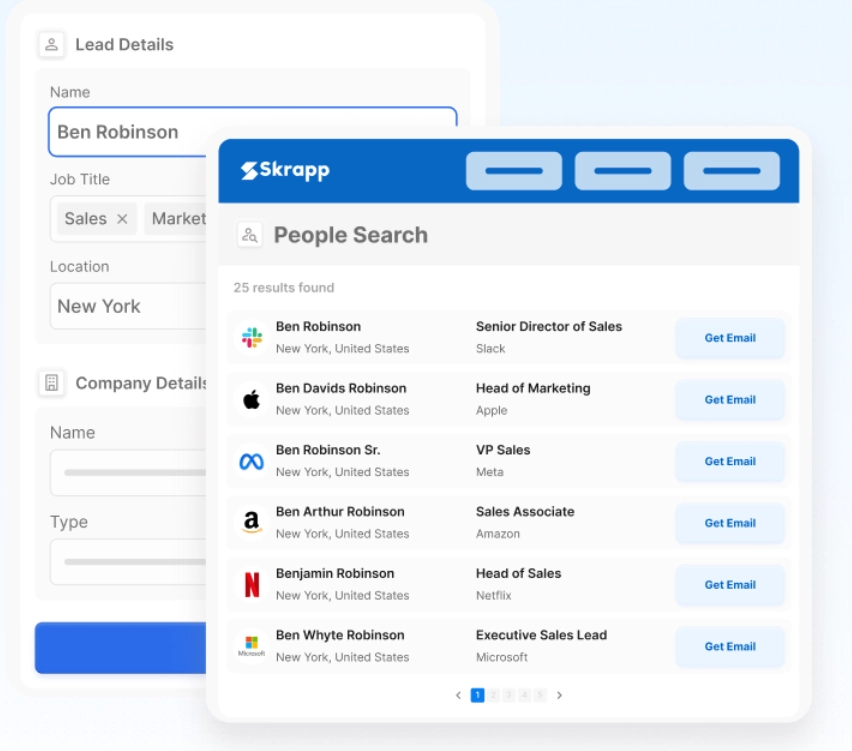Click the first header menu placeholder button
The image size is (852, 751).
[514, 171]
